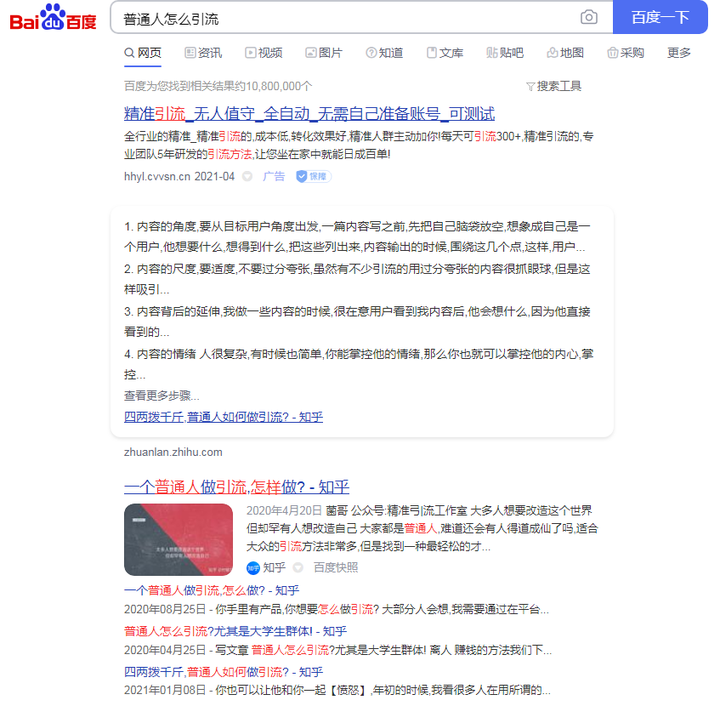The height and width of the screenshot is (706, 720).
Task: Open sub-link 一个普通人做引流,怎么做? - 知乎
Action: click(212, 590)
